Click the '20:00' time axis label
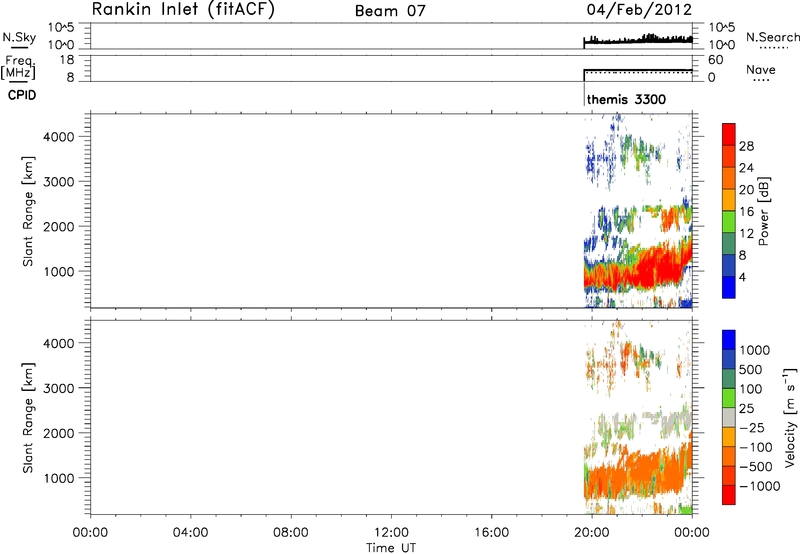This screenshot has height=554, width=800. [592, 533]
